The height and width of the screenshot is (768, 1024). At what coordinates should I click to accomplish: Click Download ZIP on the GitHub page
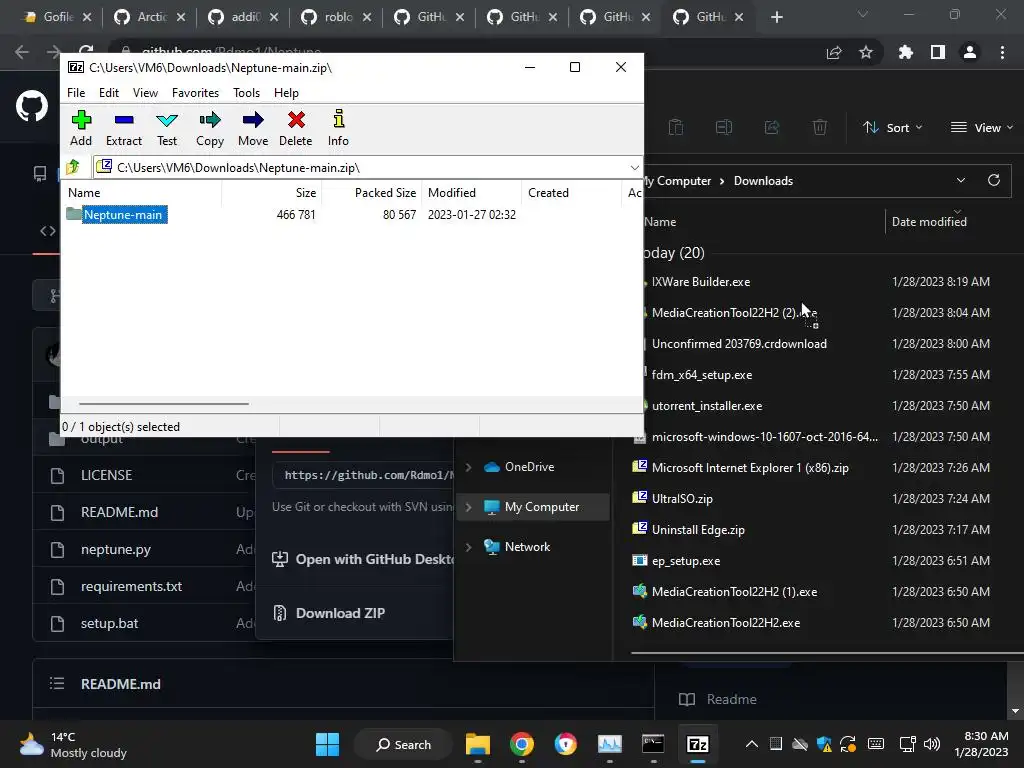tap(340, 613)
